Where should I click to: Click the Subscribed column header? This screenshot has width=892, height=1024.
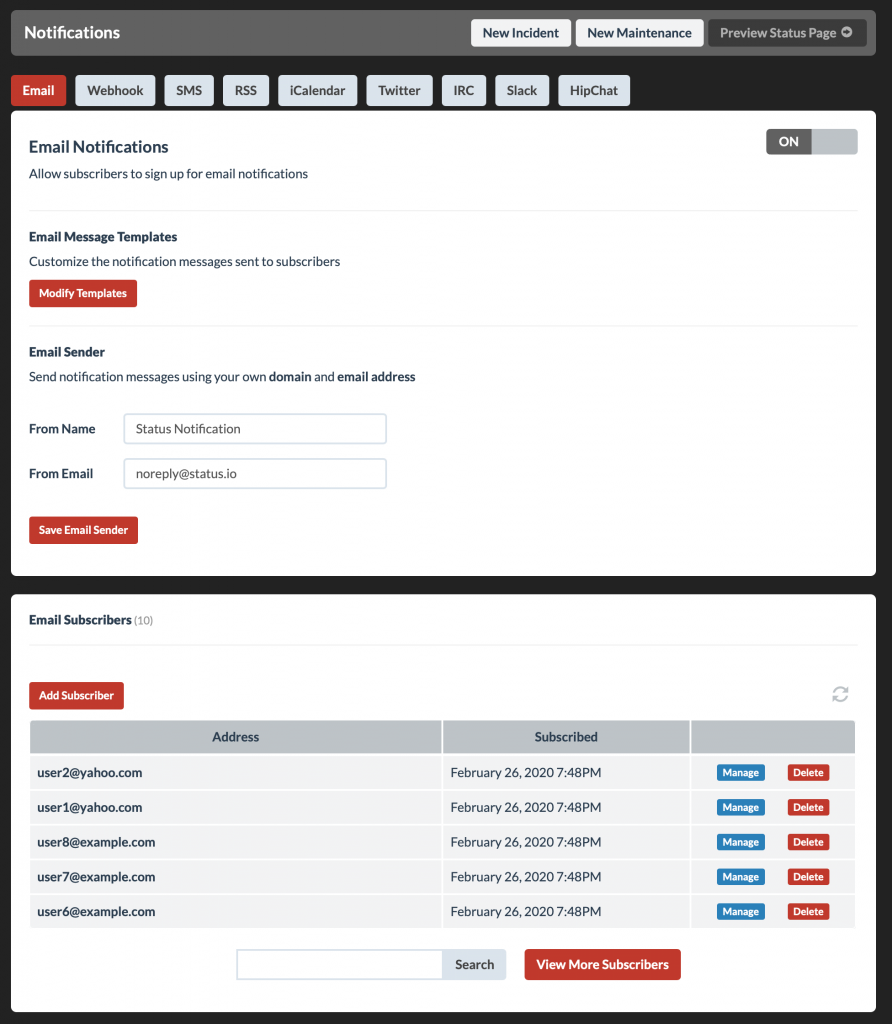click(566, 737)
